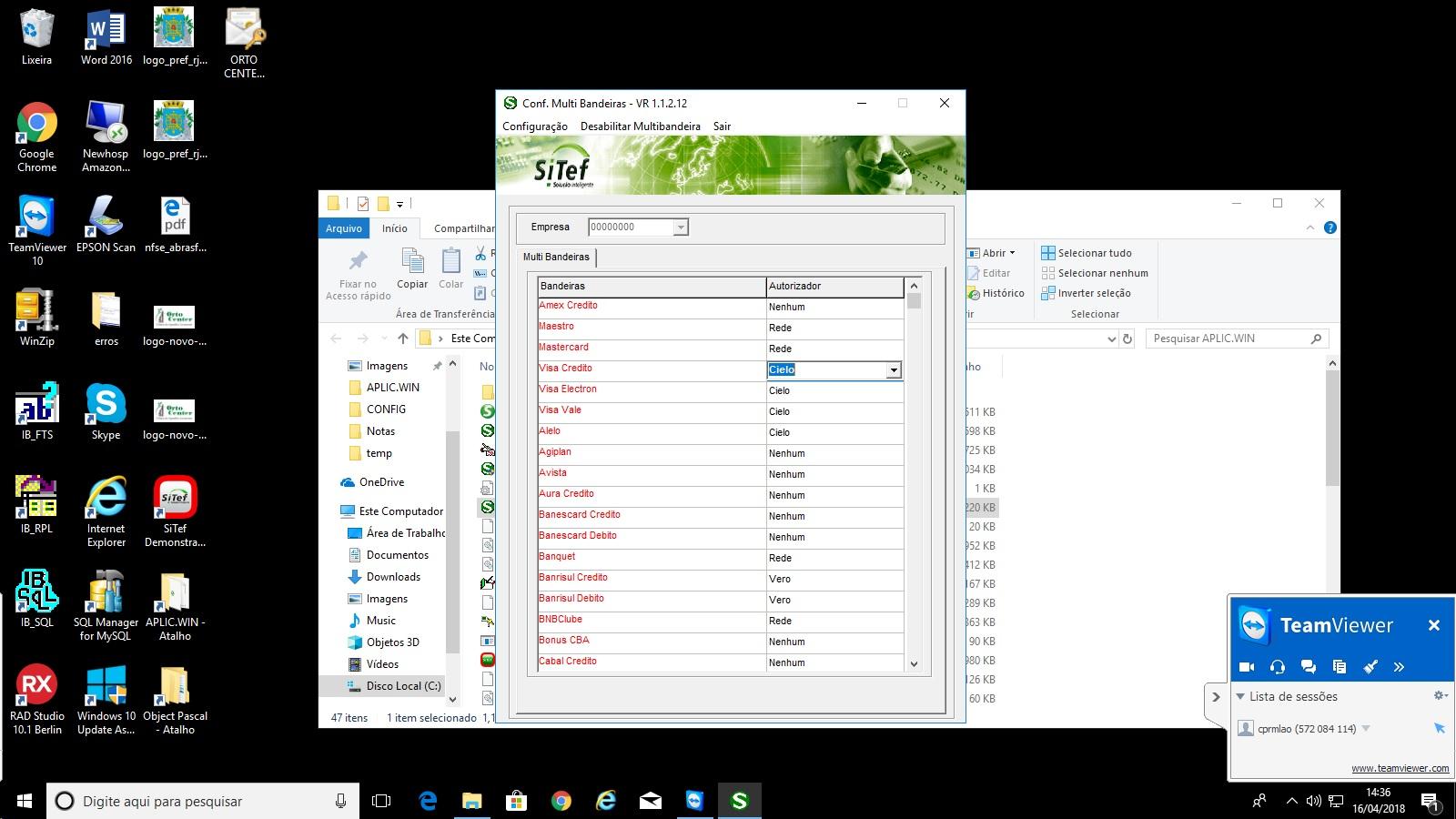
Task: Open the address bar history dropdown
Action: tap(1111, 339)
